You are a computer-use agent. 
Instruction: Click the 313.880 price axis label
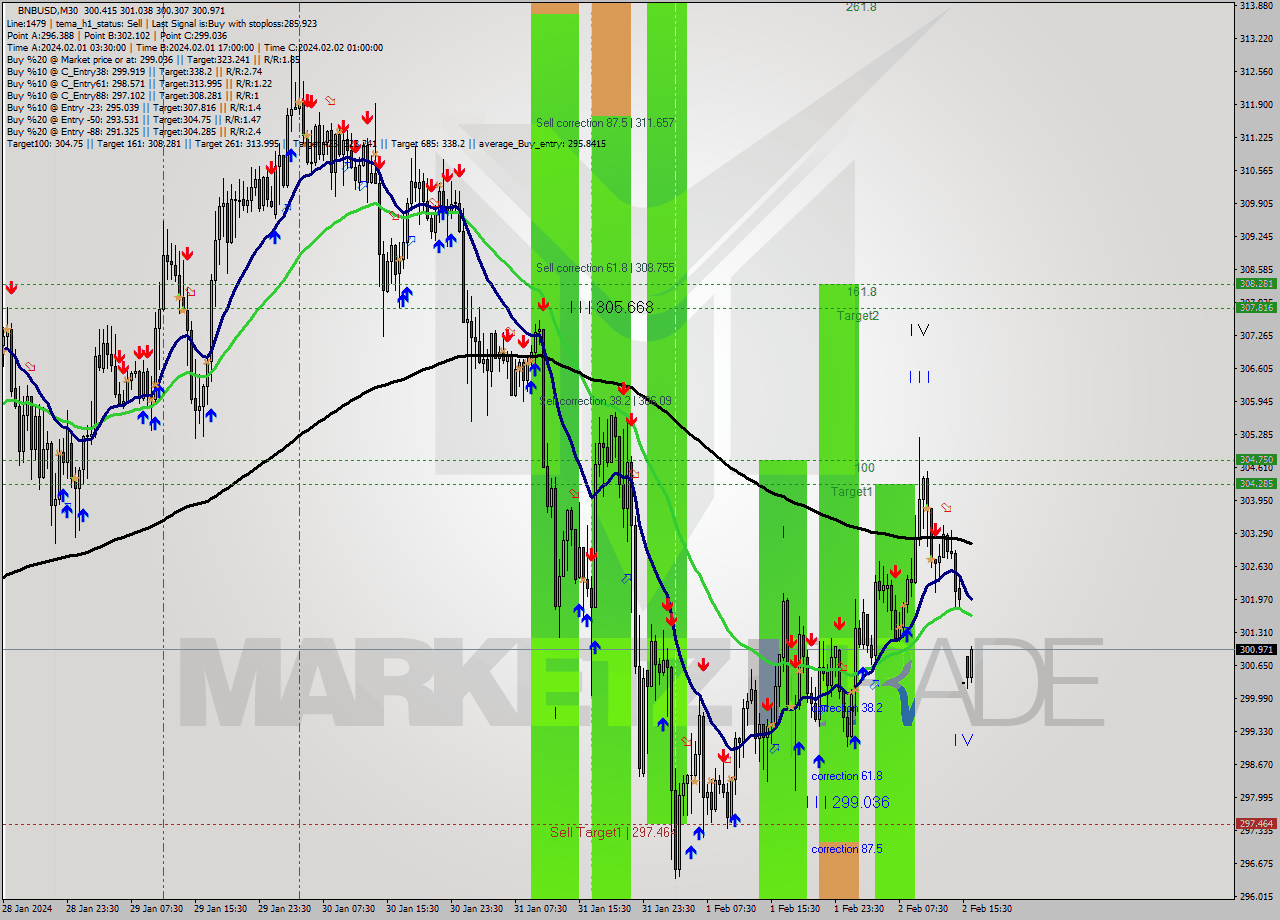pyautogui.click(x=1256, y=6)
